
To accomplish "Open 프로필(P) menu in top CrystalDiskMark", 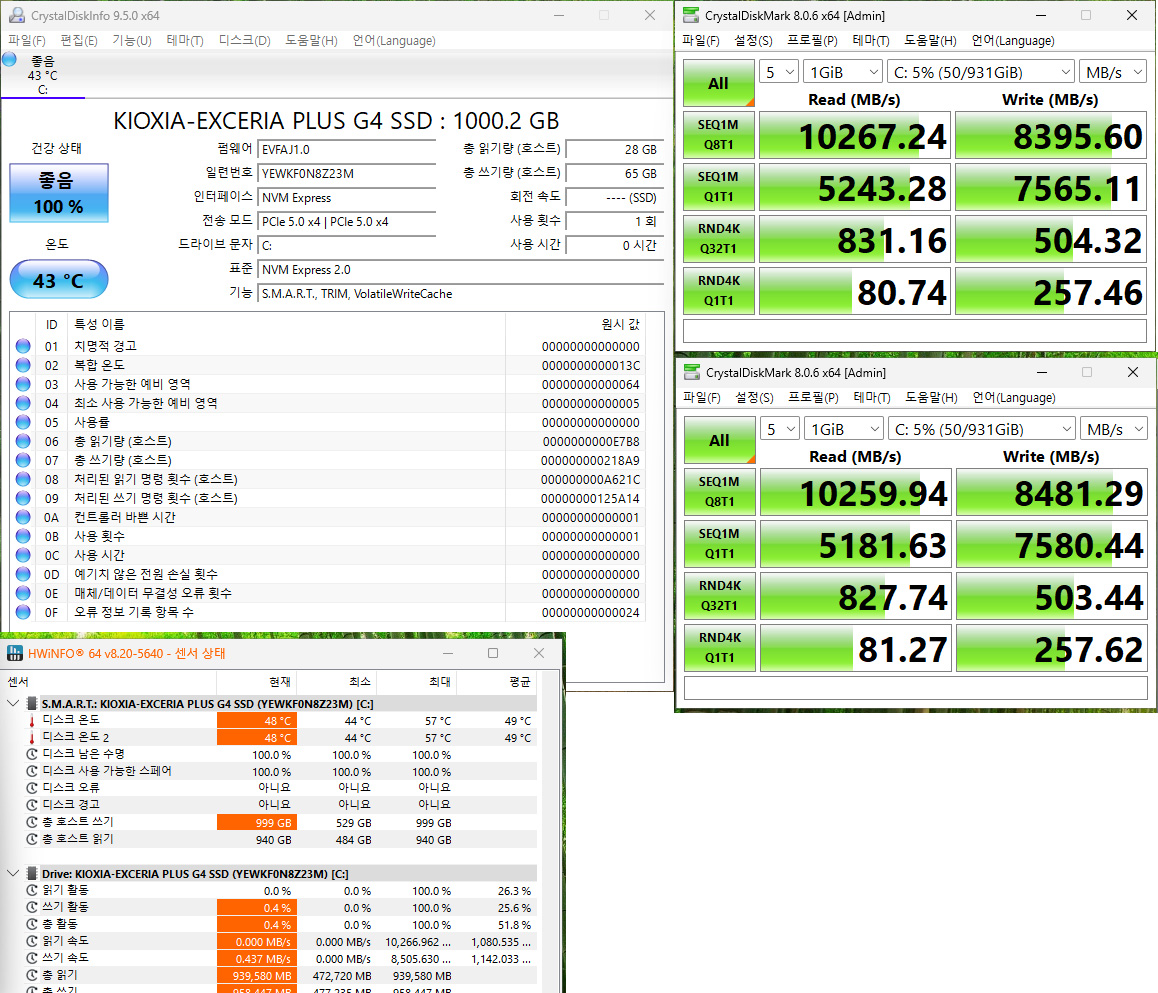I will pyautogui.click(x=812, y=41).
